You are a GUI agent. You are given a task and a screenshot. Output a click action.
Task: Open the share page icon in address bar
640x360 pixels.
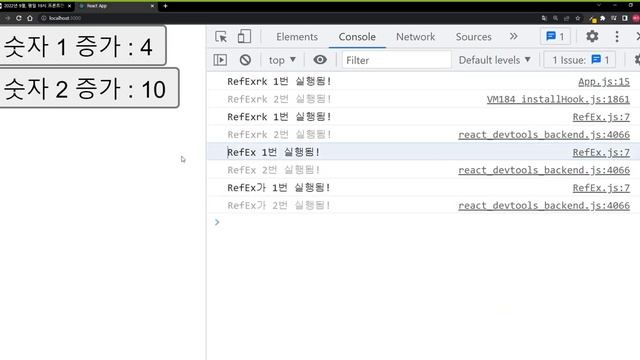coord(567,18)
